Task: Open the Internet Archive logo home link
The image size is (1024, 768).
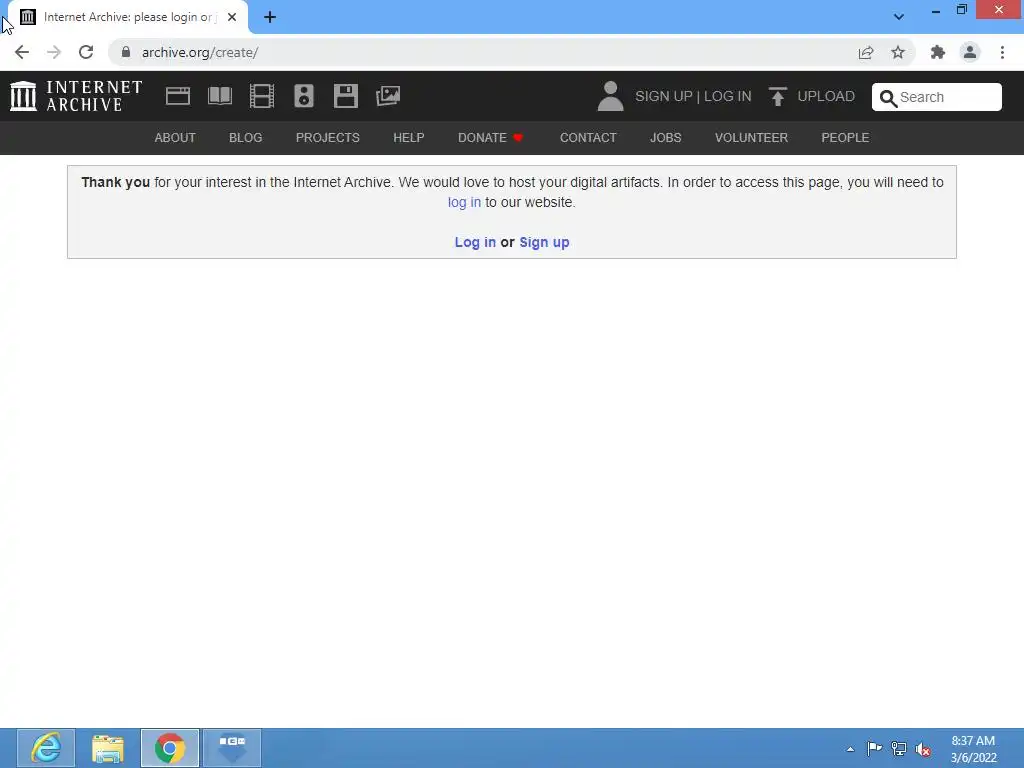Action: coord(76,96)
